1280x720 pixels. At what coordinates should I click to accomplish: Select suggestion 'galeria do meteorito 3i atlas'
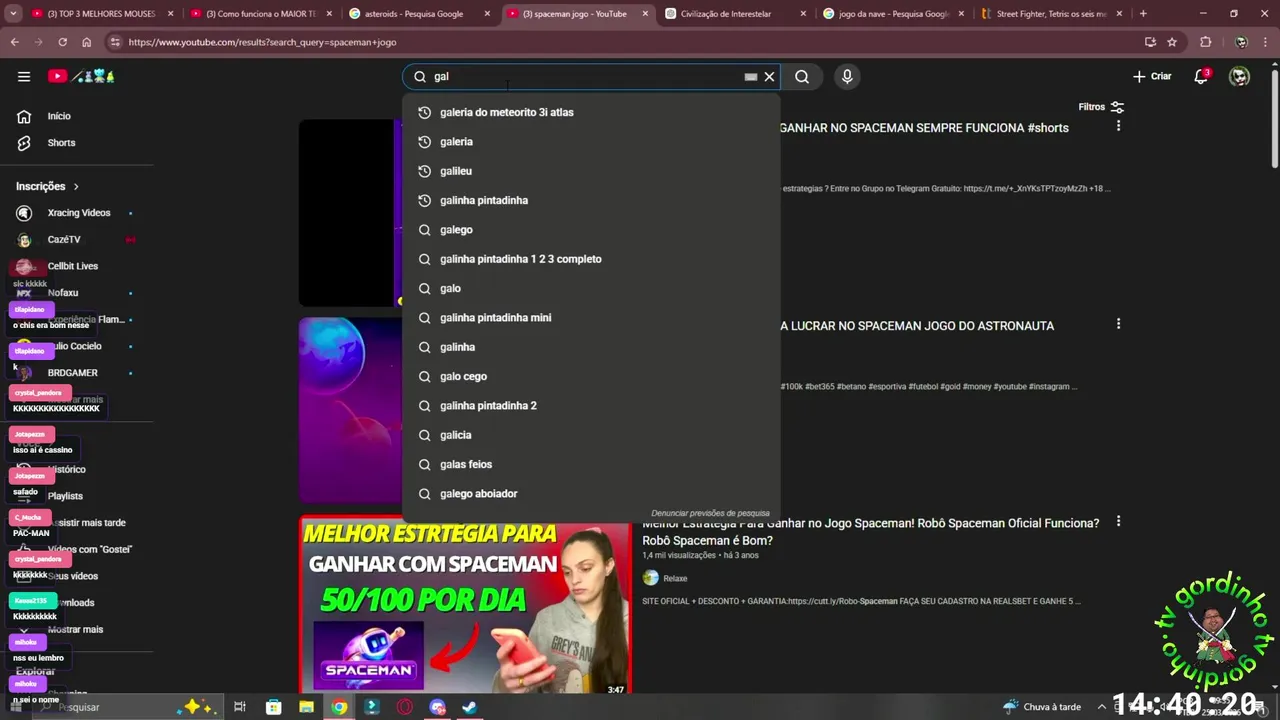[x=591, y=112]
